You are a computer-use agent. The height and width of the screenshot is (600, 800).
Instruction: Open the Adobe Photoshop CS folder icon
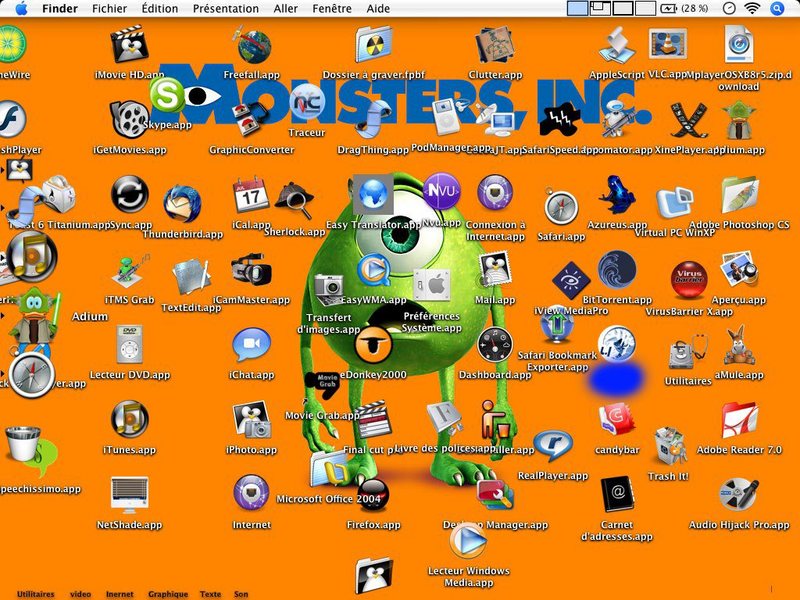739,194
